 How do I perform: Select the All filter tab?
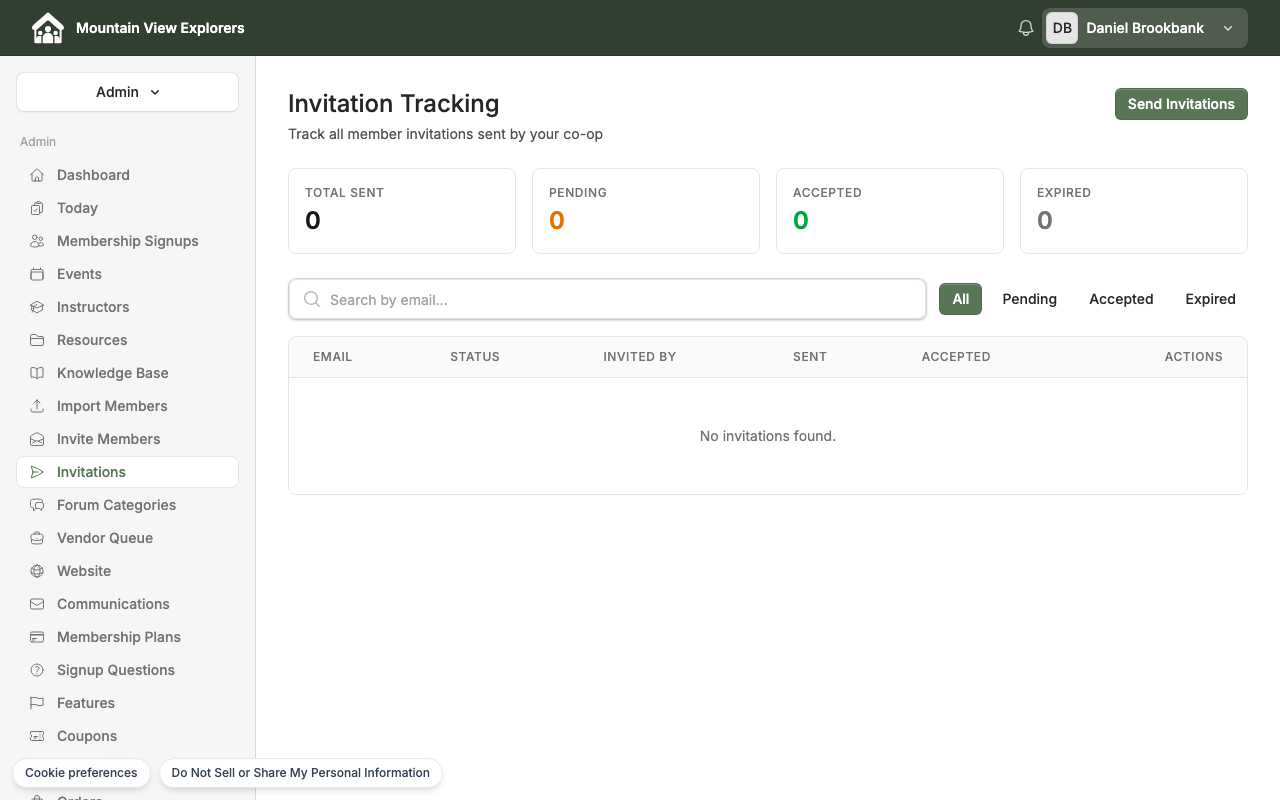click(960, 299)
